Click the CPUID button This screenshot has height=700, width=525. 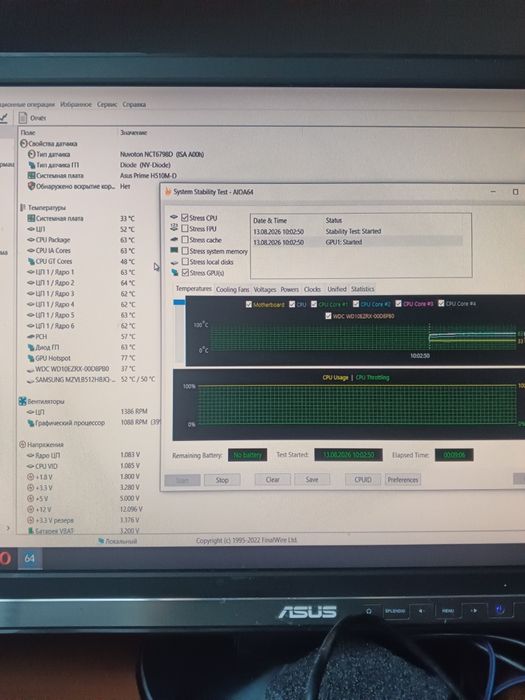pos(363,479)
